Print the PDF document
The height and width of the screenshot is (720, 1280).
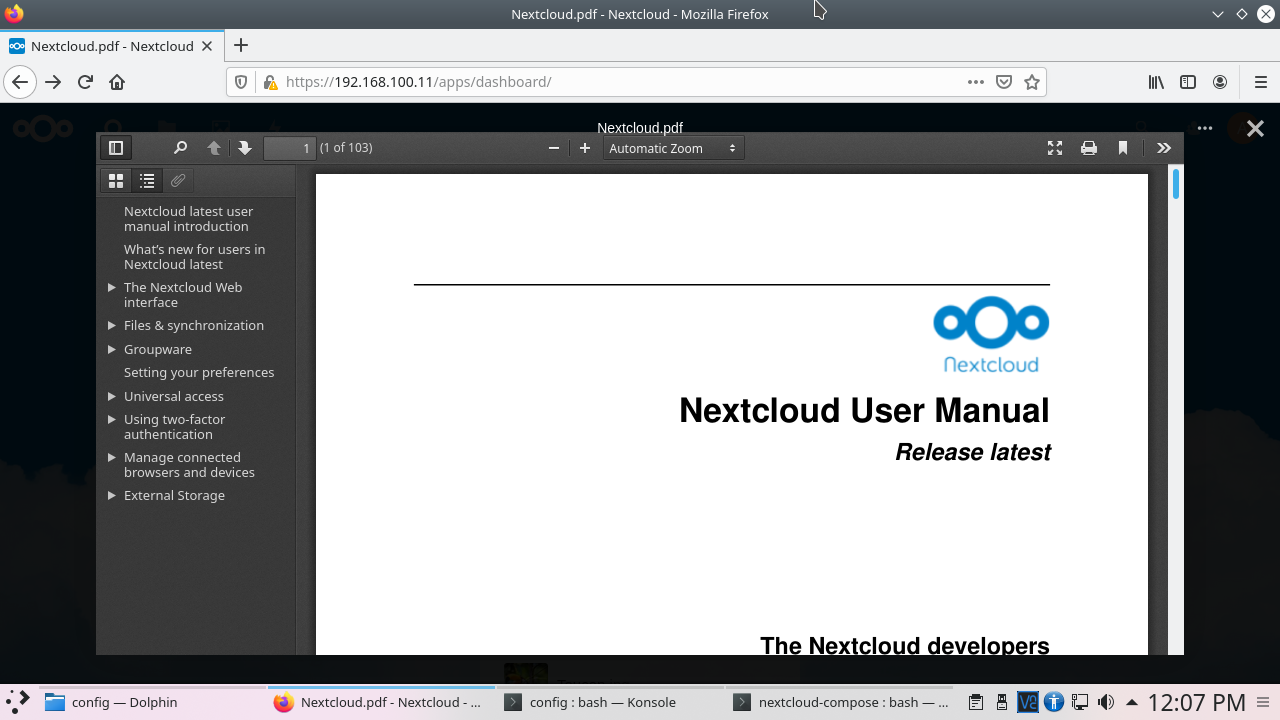coord(1089,148)
